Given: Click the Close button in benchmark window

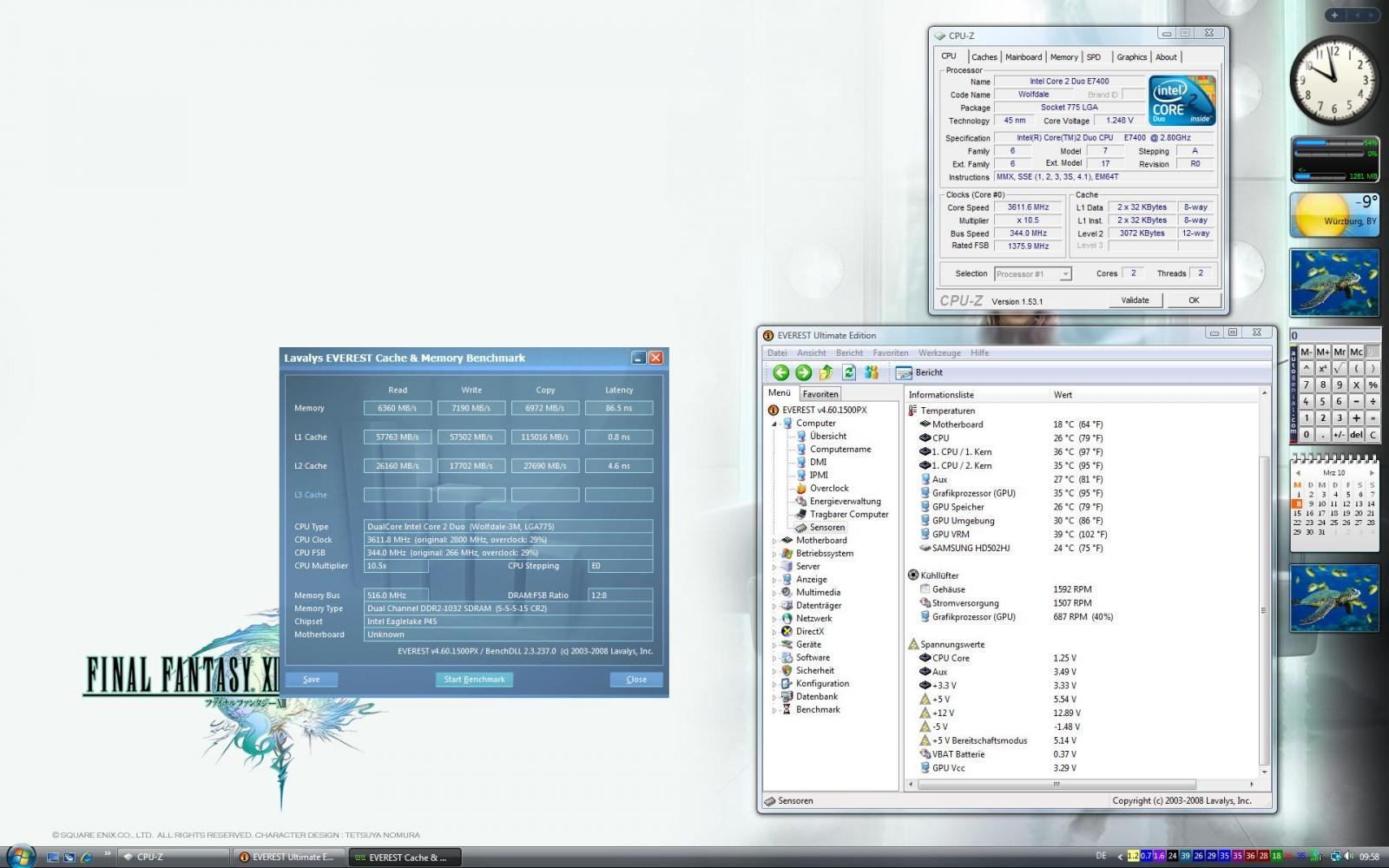Looking at the screenshot, I should point(636,680).
